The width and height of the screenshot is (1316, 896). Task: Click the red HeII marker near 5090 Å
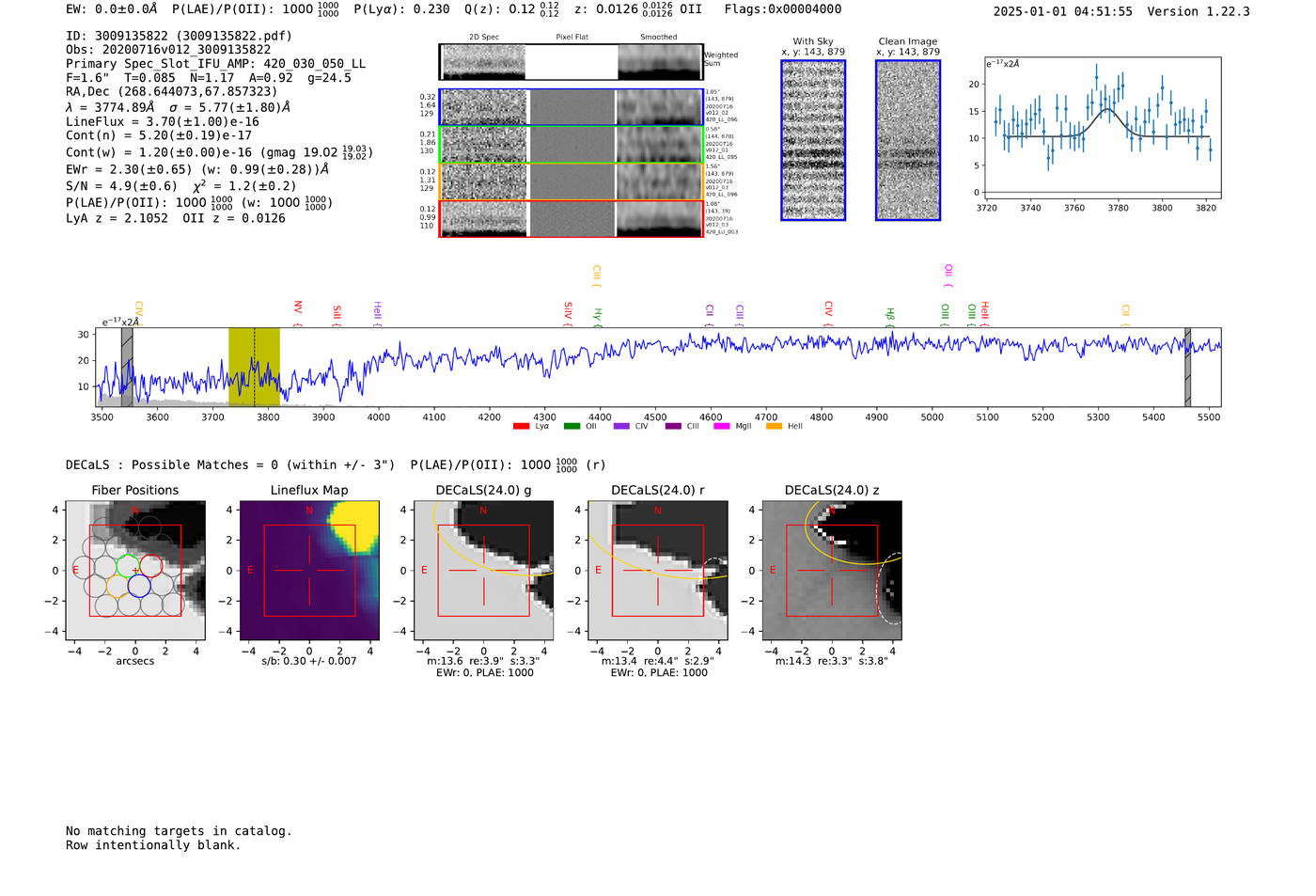click(x=985, y=313)
